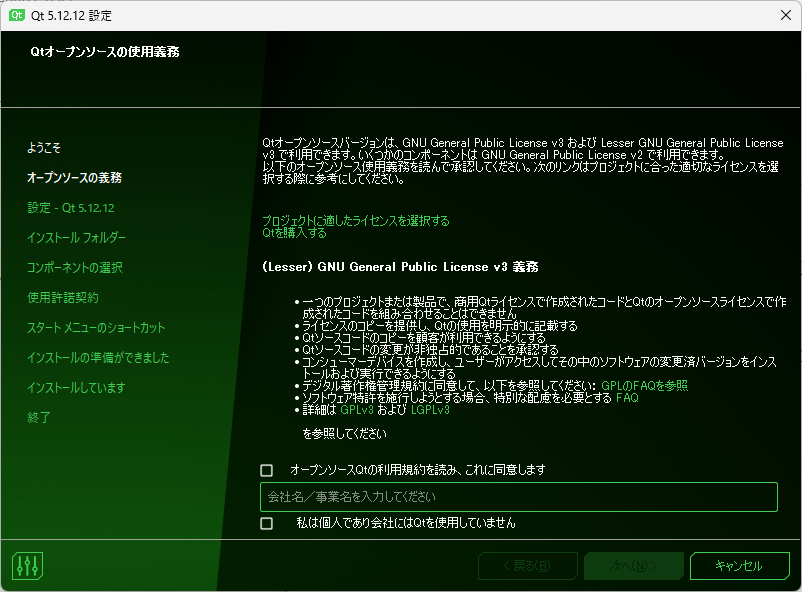Select ようこそ step in sidebar
This screenshot has height=592, width=802.
click(44, 148)
